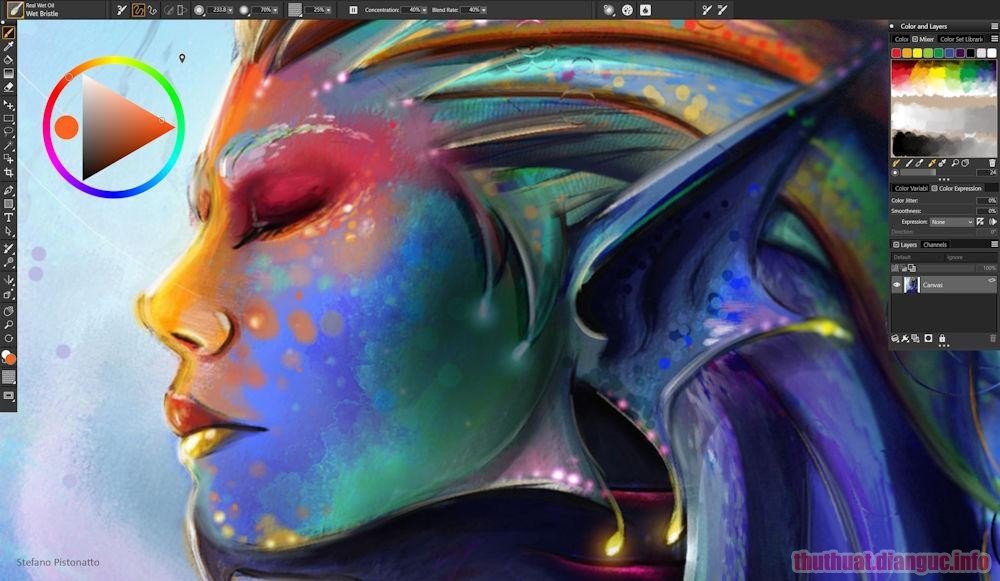Select the Eraser tool in the toolbox
The height and width of the screenshot is (581, 1000).
(8, 87)
